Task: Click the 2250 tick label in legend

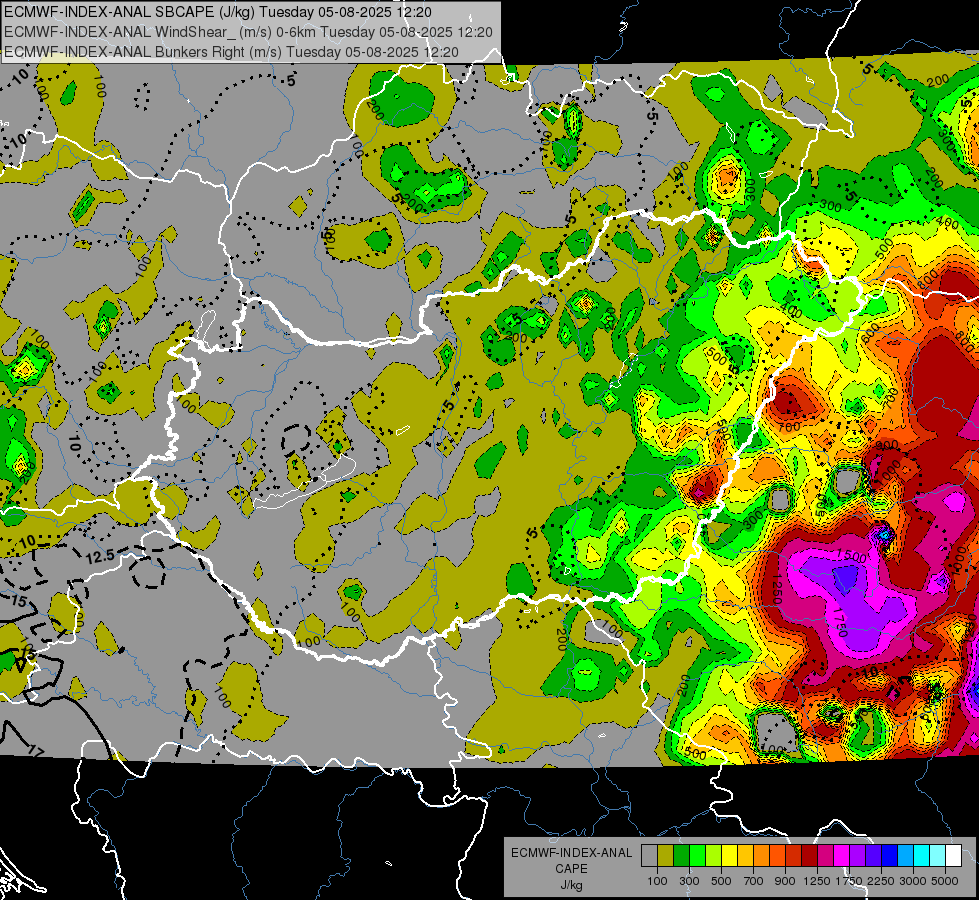Action: point(881,881)
